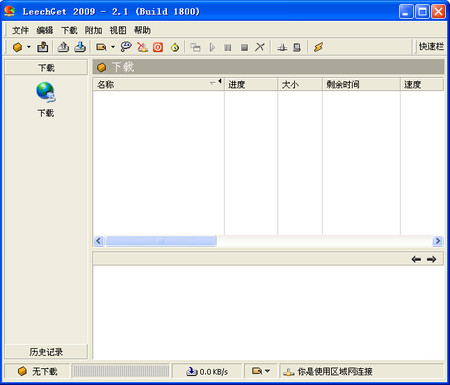Viewport: 450px width, 385px height.
Task: Click the pause download icon
Action: (228, 48)
